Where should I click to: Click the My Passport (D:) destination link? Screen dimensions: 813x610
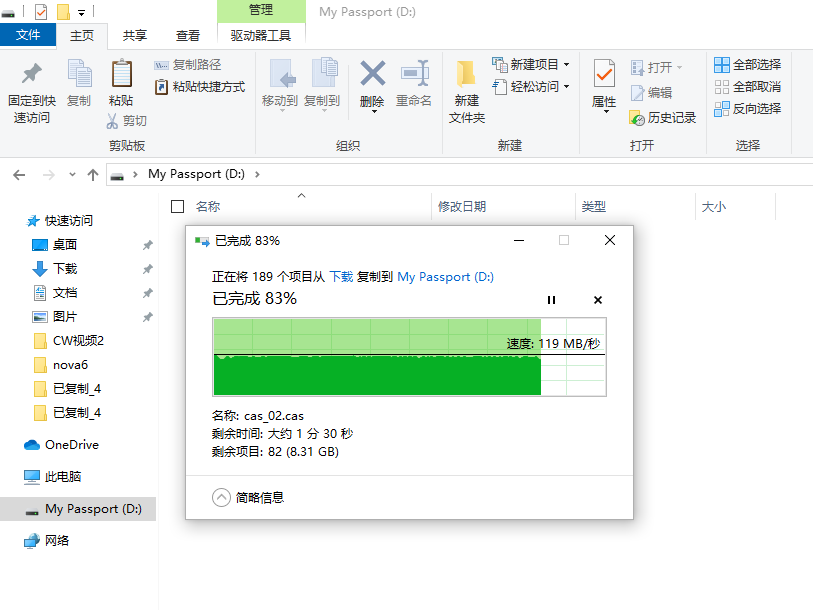[445, 277]
